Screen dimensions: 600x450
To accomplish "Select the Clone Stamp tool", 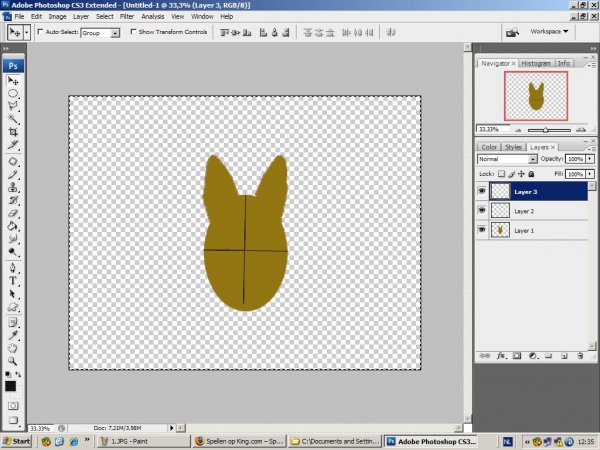I will click(x=13, y=187).
